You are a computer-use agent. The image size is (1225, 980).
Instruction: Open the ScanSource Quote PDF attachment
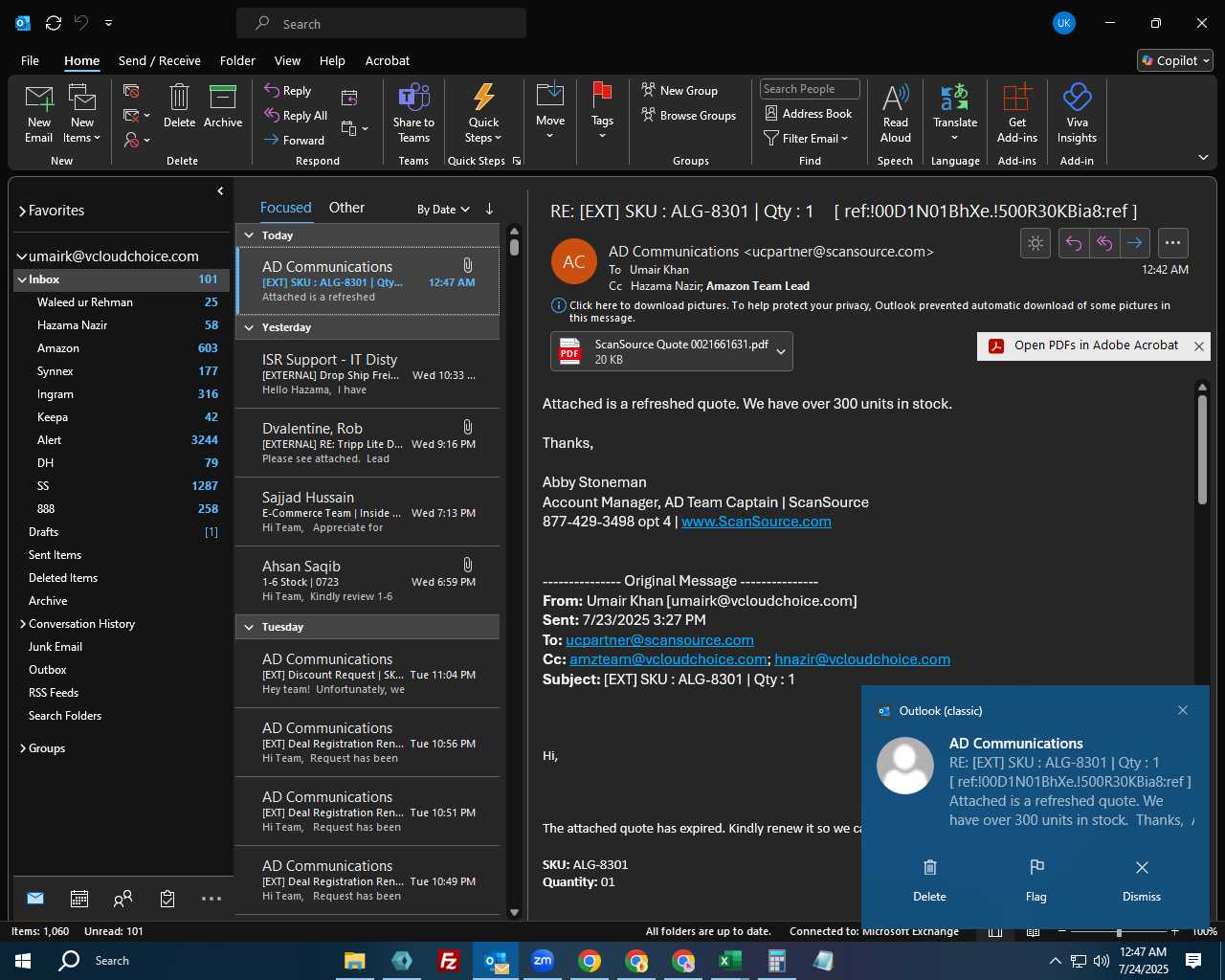(660, 351)
